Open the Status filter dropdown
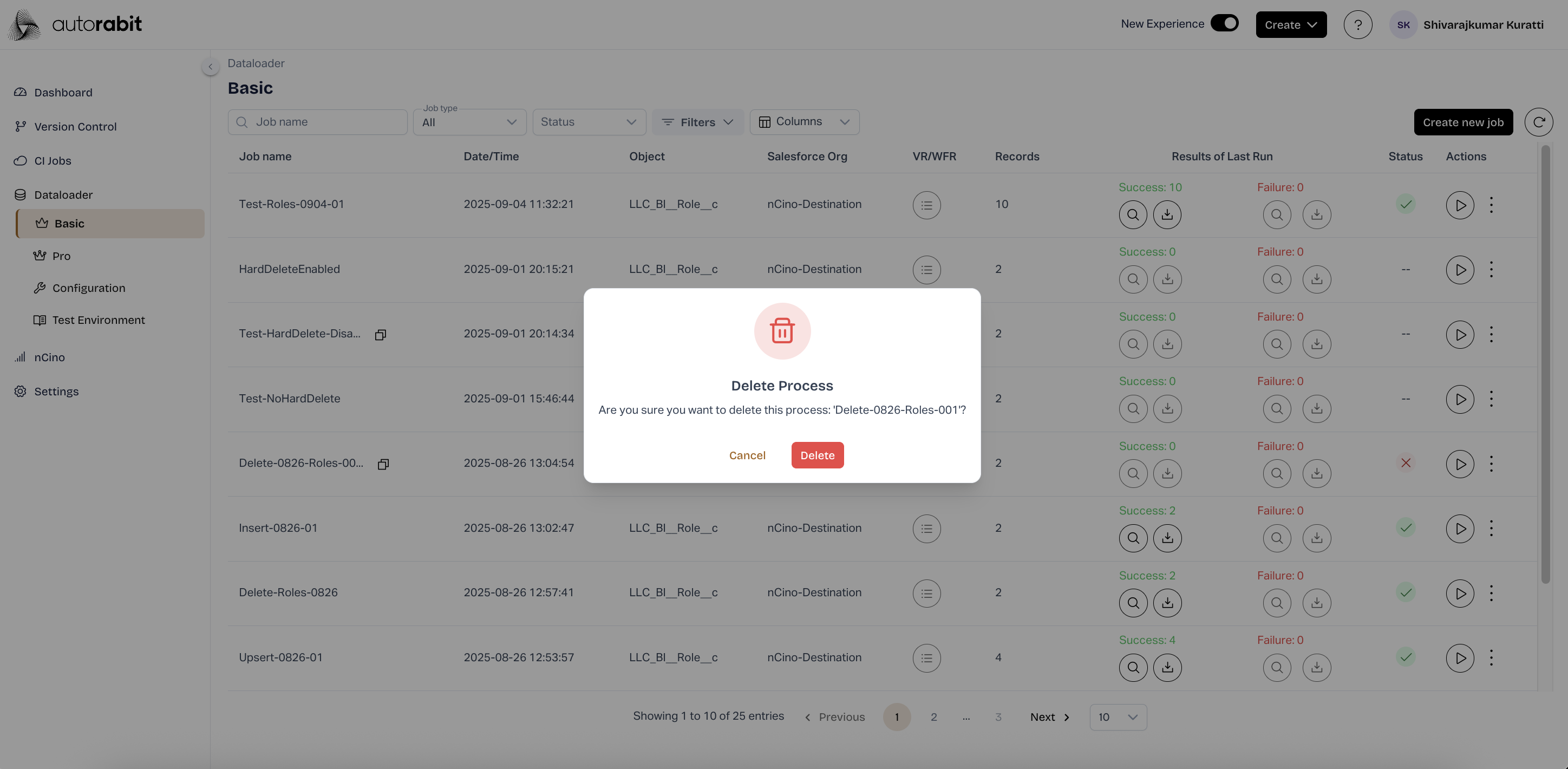1568x769 pixels. coord(588,122)
